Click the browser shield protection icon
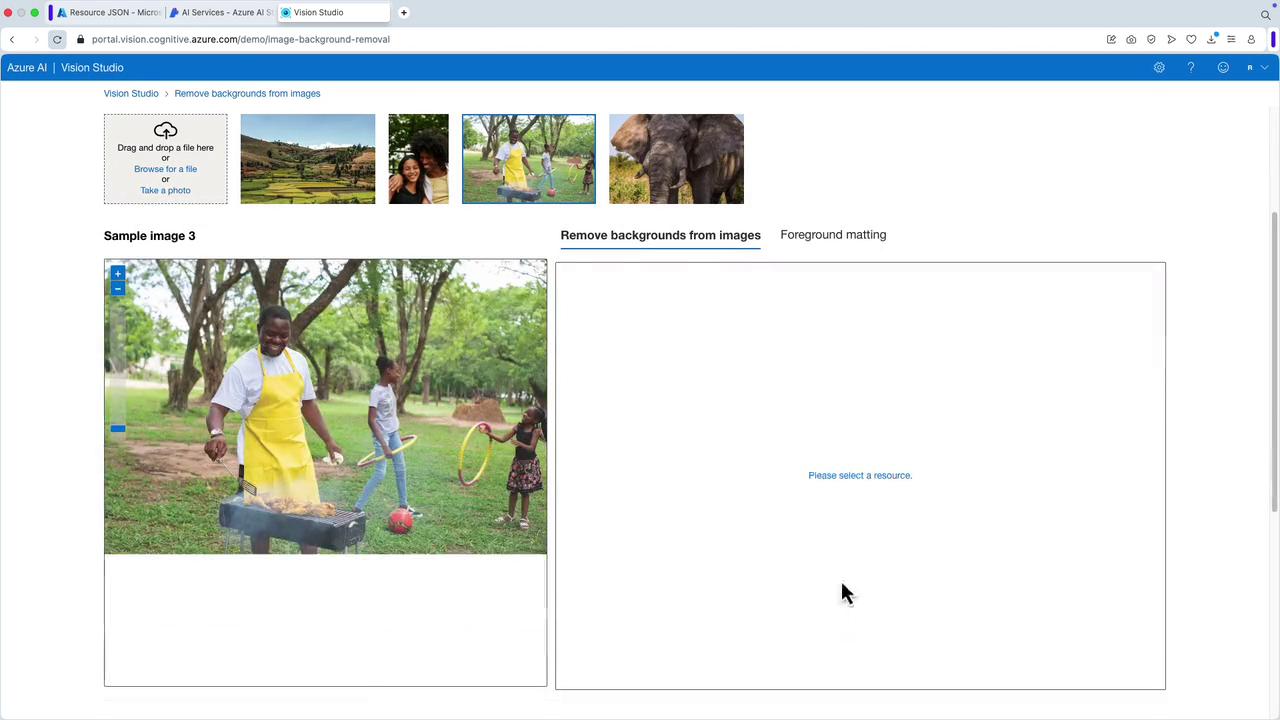Viewport: 1280px width, 720px height. (1151, 40)
